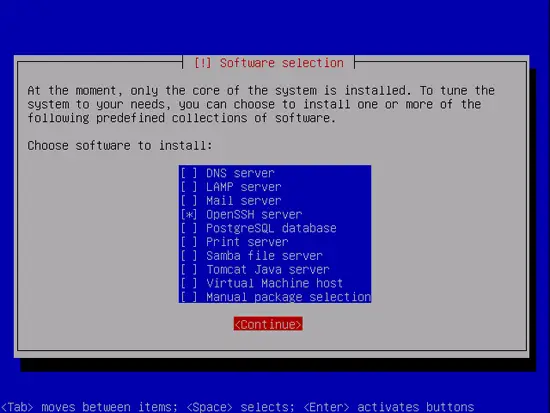Select the 'PostgreSQL database' label text
Screen dimensions: 550x413
pos(271,228)
